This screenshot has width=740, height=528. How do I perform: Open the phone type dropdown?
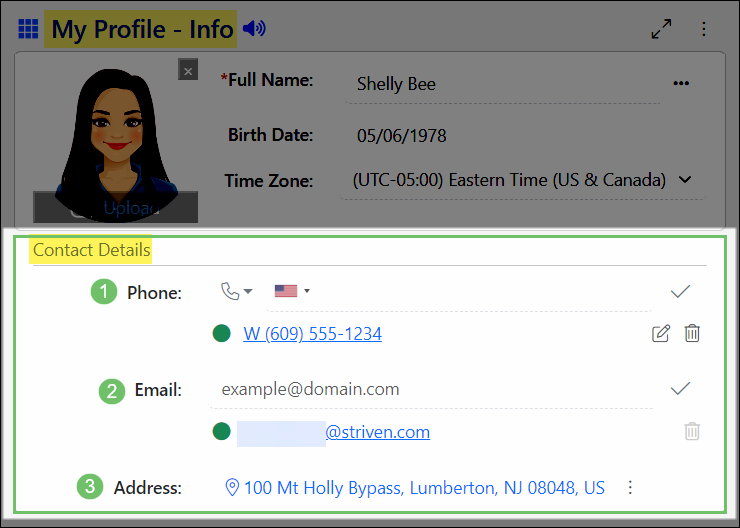pyautogui.click(x=236, y=291)
